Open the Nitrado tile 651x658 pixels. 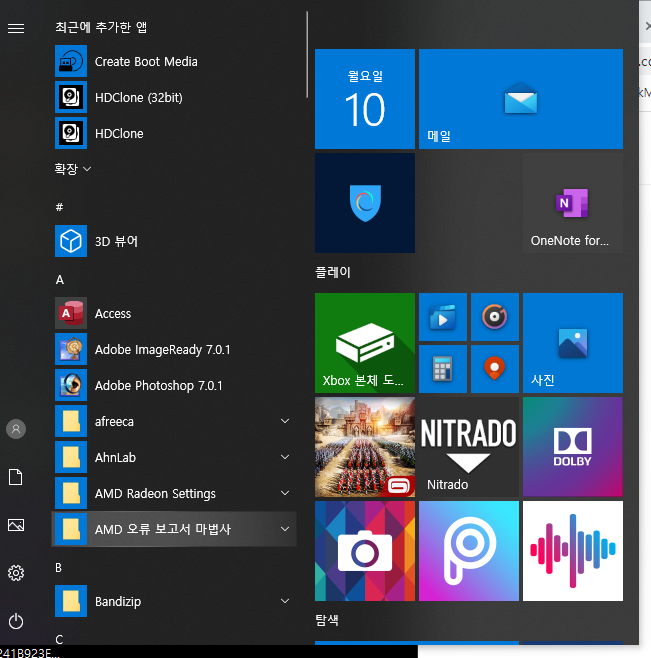click(469, 447)
